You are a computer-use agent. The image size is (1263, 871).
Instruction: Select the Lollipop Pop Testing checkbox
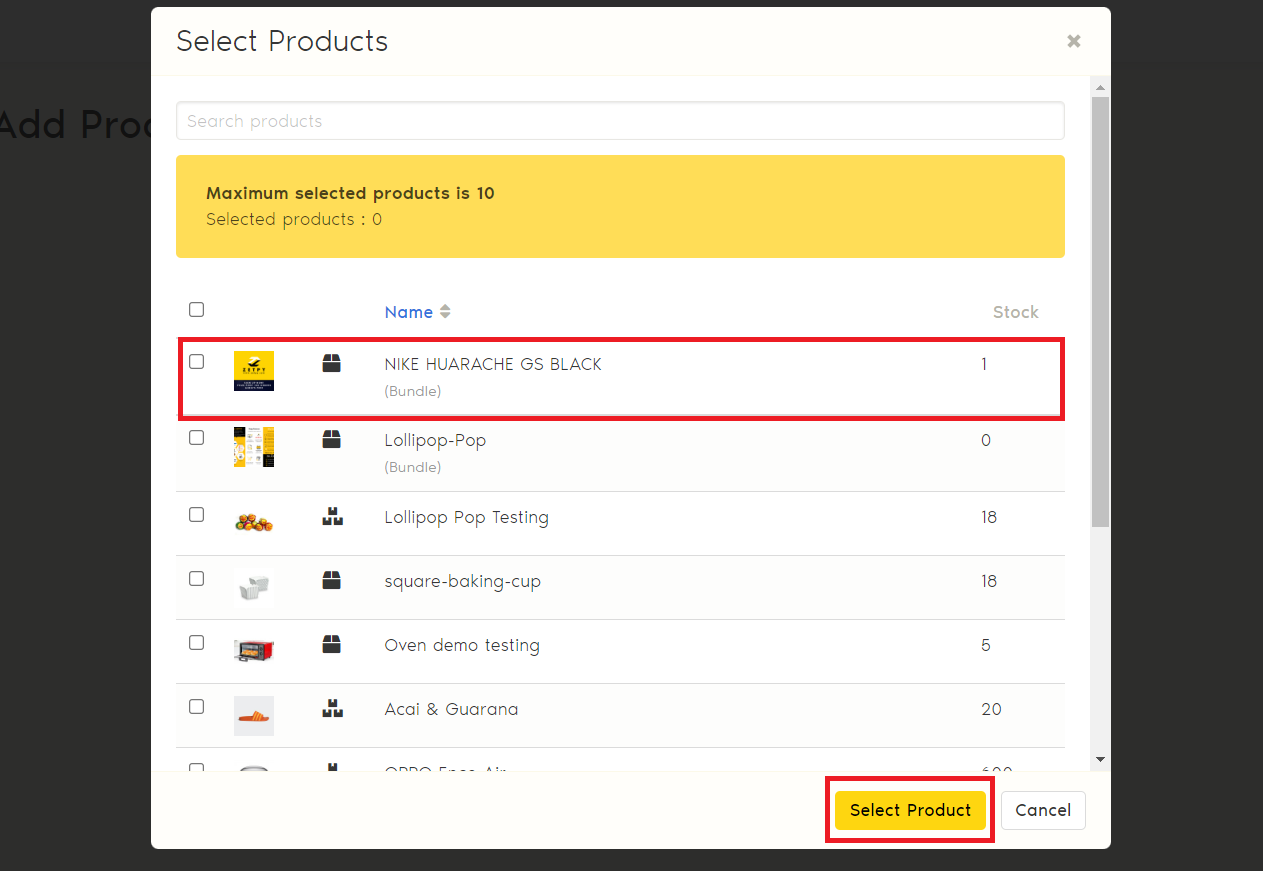pyautogui.click(x=197, y=515)
